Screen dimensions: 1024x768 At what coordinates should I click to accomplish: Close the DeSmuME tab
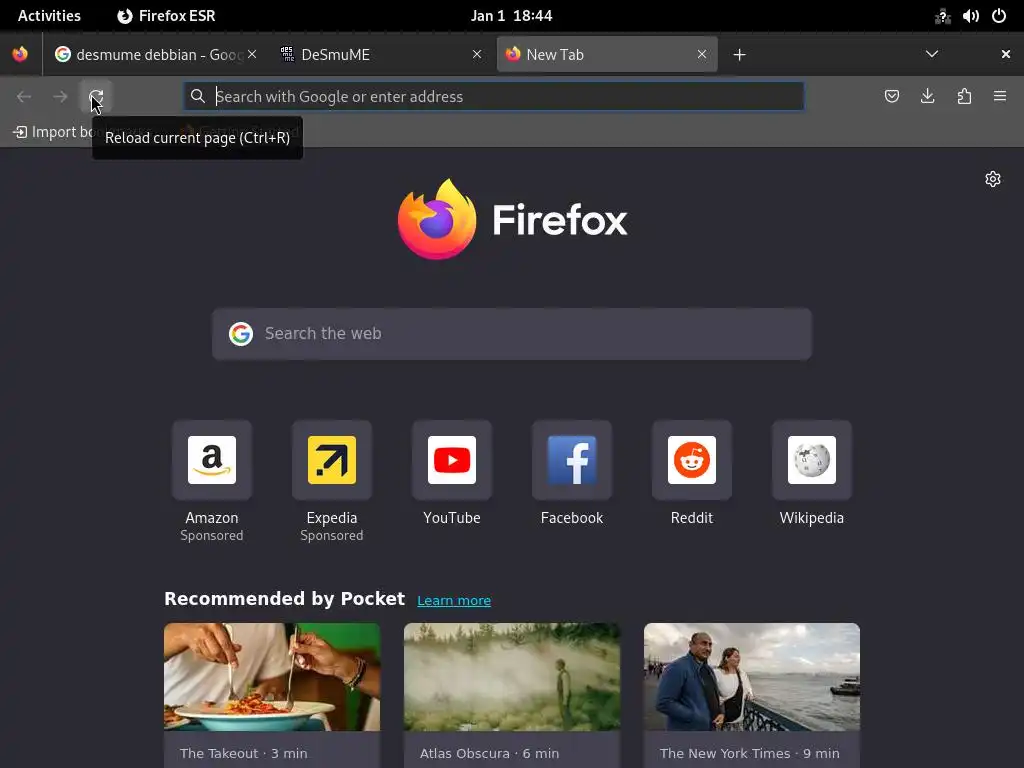pyautogui.click(x=477, y=54)
